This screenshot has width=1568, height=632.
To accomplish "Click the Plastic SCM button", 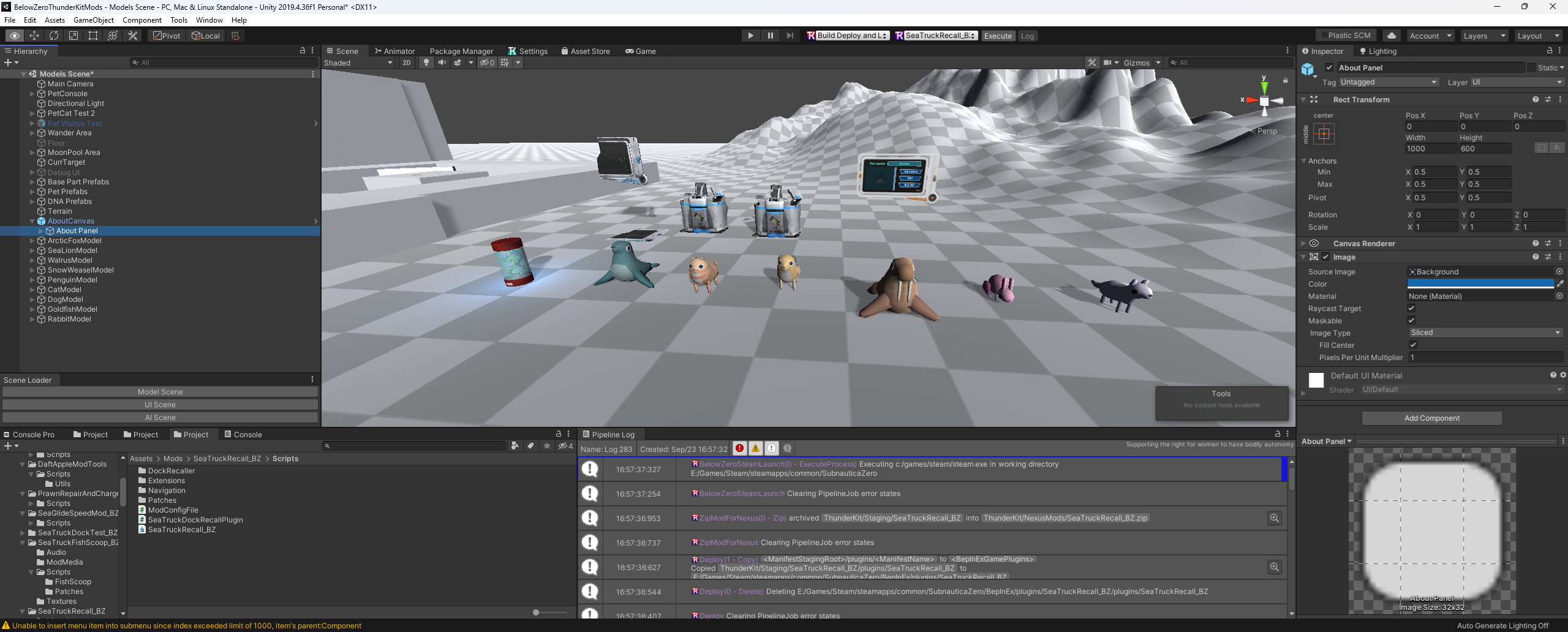I will (x=1345, y=36).
